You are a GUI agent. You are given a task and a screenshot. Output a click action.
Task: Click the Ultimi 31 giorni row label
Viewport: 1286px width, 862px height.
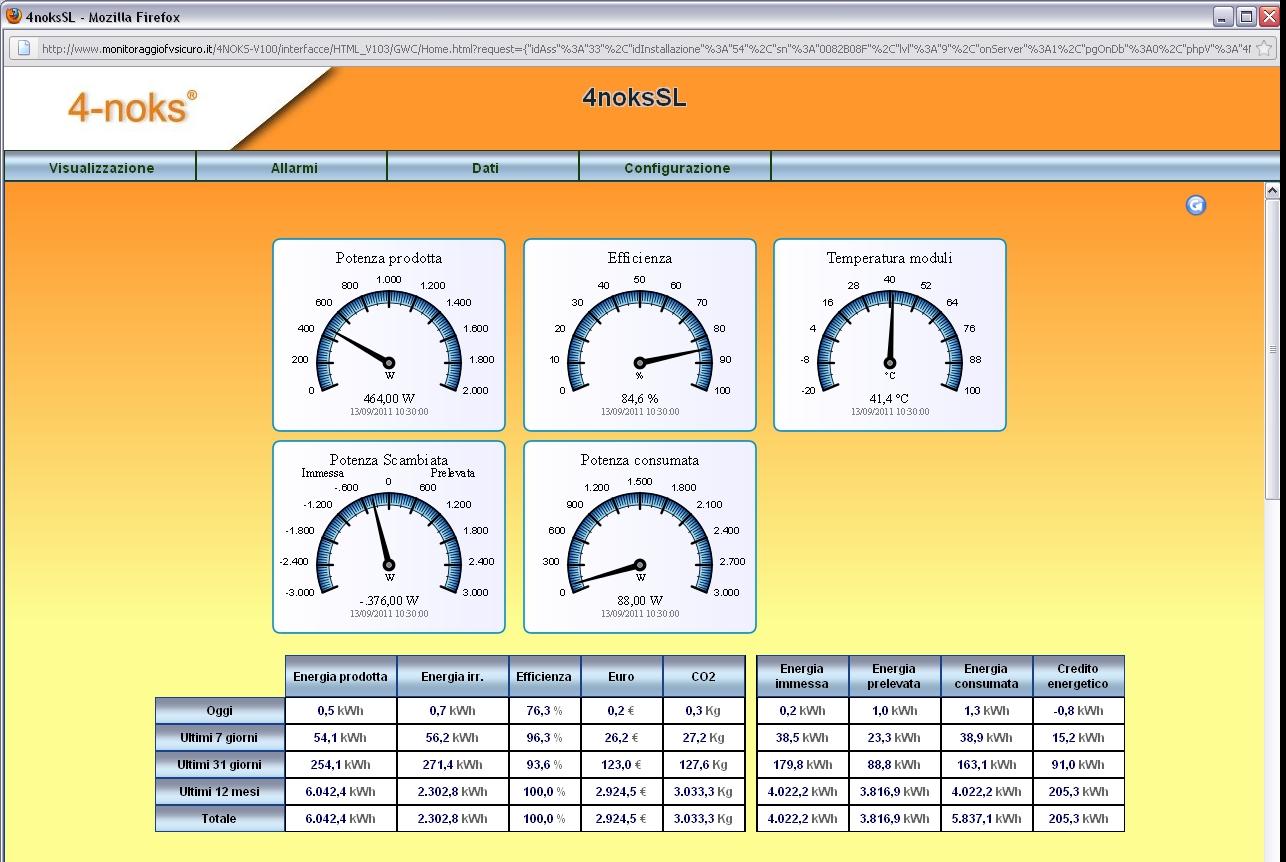click(220, 764)
